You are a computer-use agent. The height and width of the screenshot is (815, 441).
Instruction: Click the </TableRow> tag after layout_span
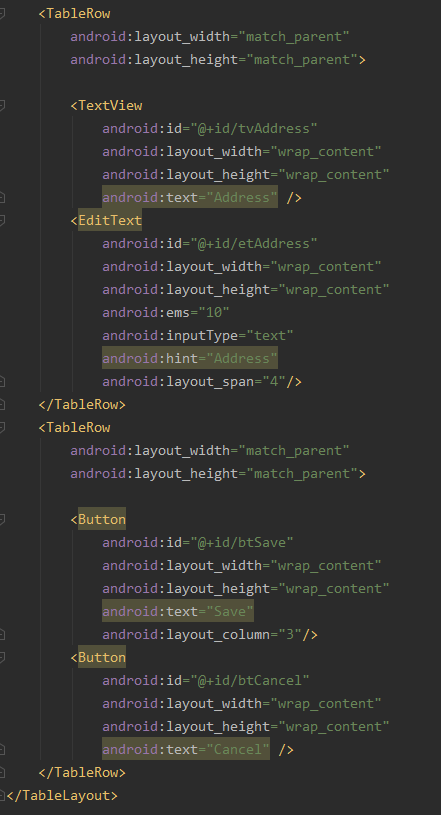[x=82, y=404]
